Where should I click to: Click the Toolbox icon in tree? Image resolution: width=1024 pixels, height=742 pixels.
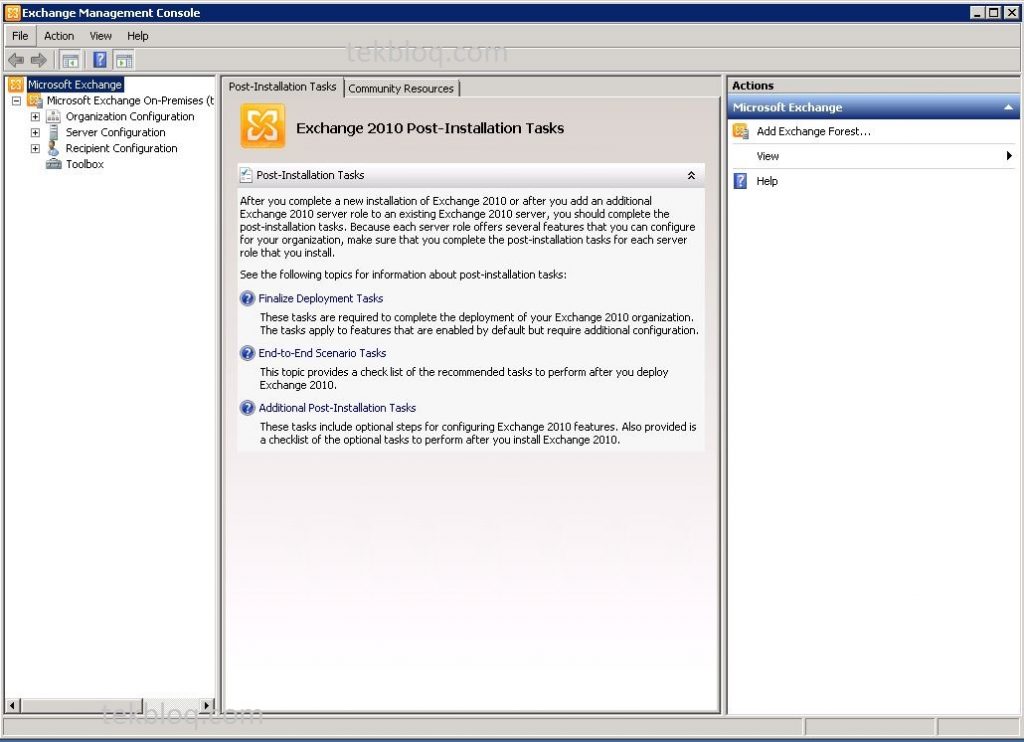point(54,164)
